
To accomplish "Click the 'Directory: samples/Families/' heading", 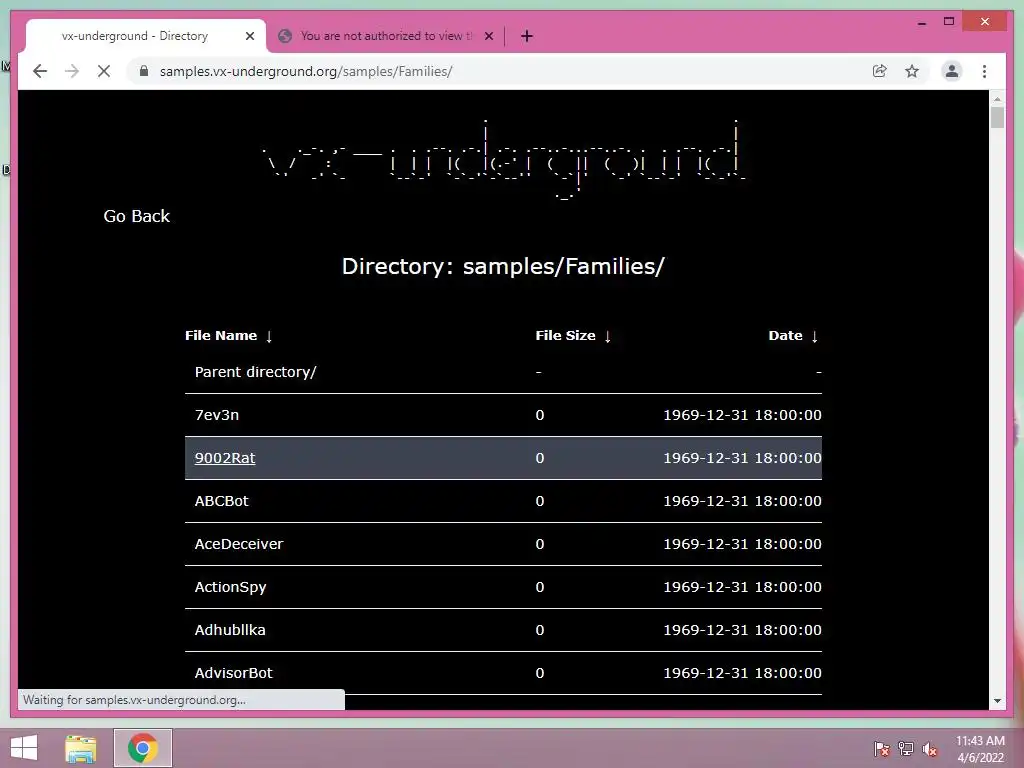I will [x=503, y=266].
